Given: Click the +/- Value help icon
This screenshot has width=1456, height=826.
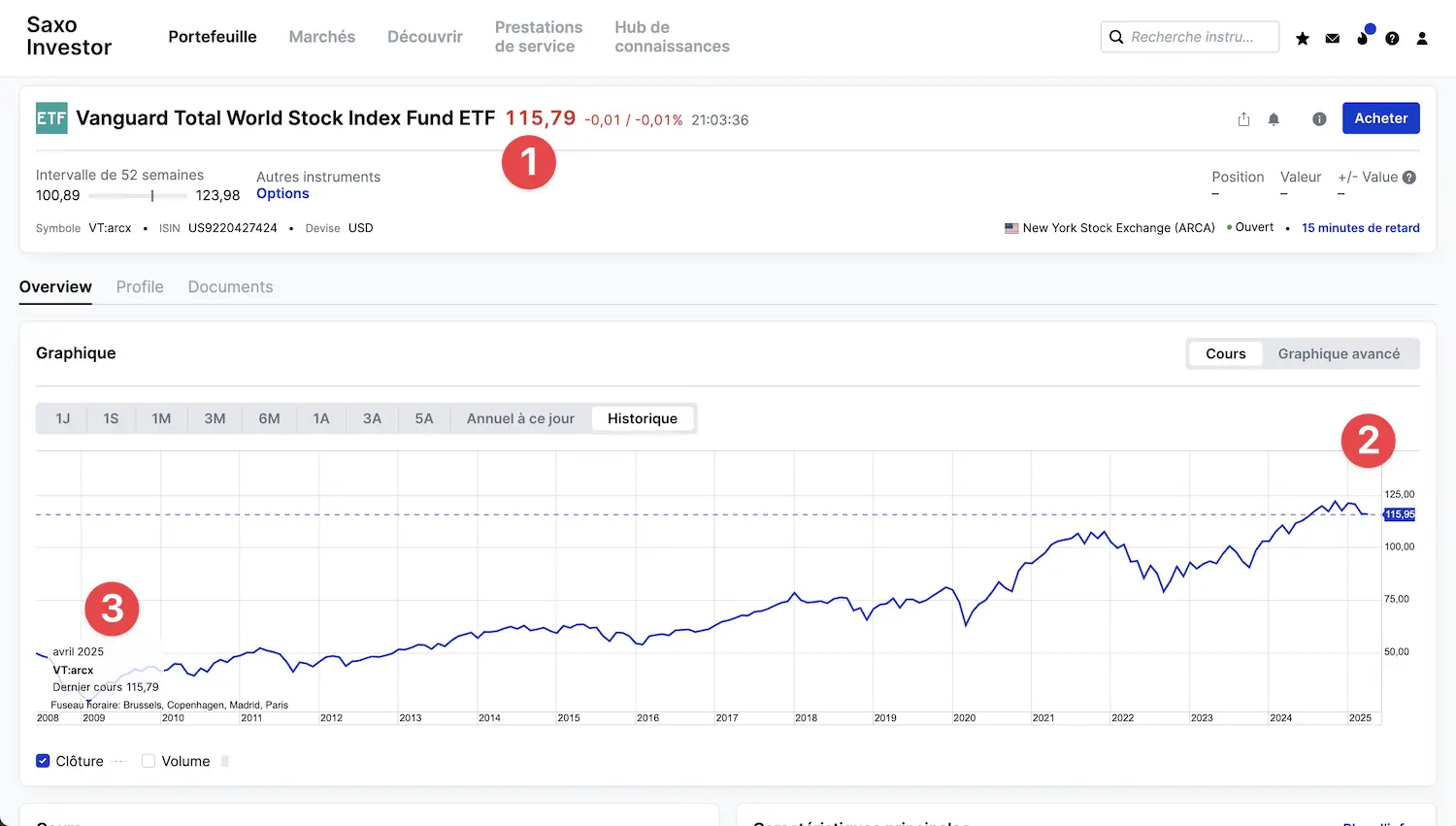Looking at the screenshot, I should pyautogui.click(x=1409, y=178).
